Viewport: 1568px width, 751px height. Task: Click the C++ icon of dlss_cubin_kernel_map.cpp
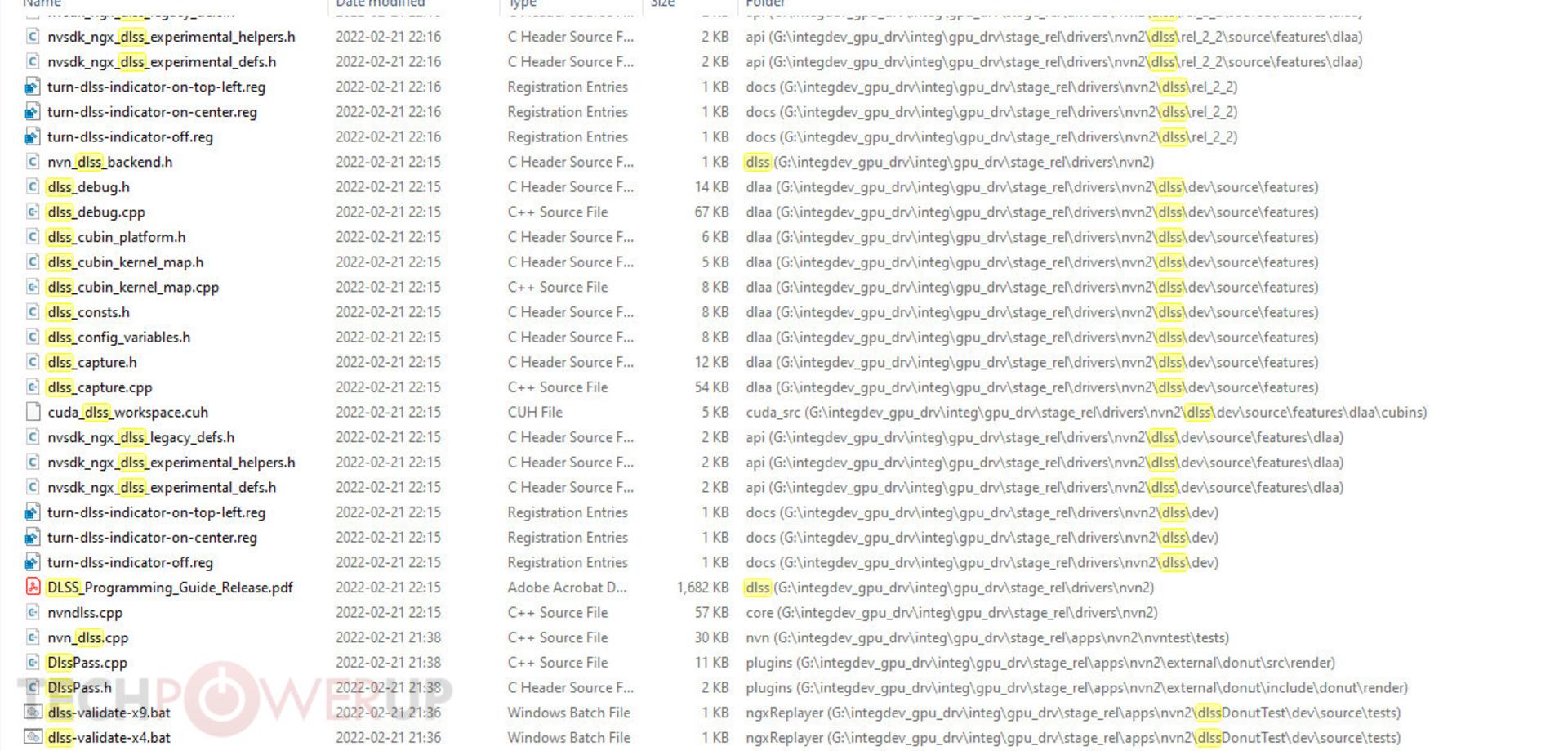click(x=33, y=287)
